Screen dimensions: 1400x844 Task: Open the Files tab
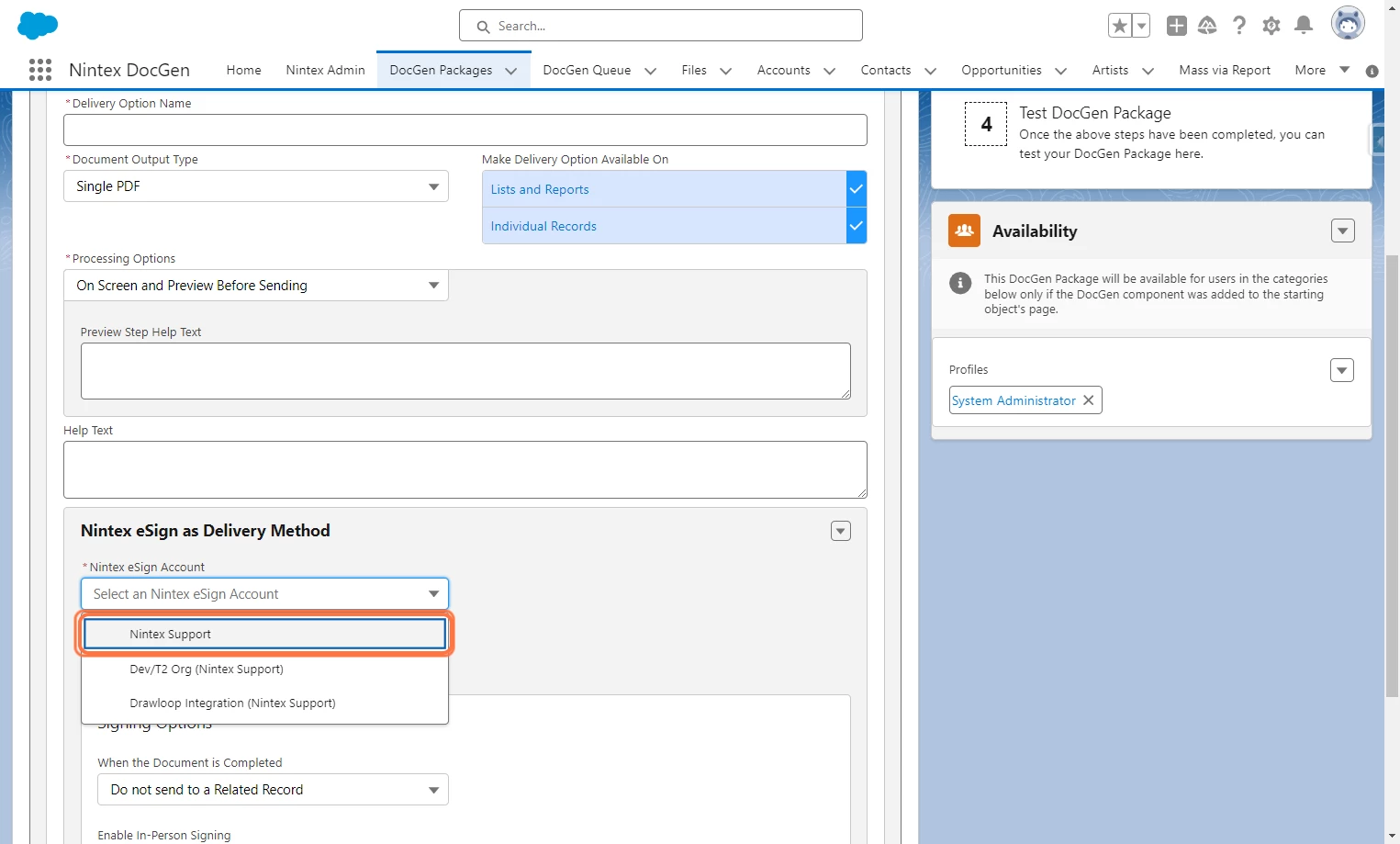[x=694, y=70]
